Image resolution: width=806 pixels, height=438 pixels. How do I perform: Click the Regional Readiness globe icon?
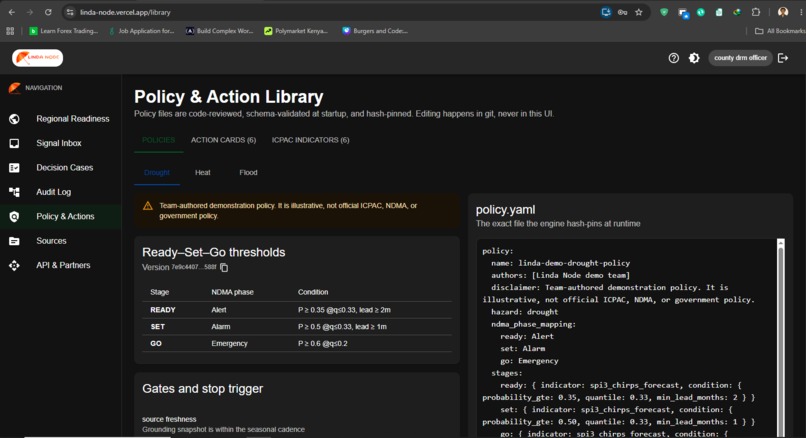coord(14,119)
